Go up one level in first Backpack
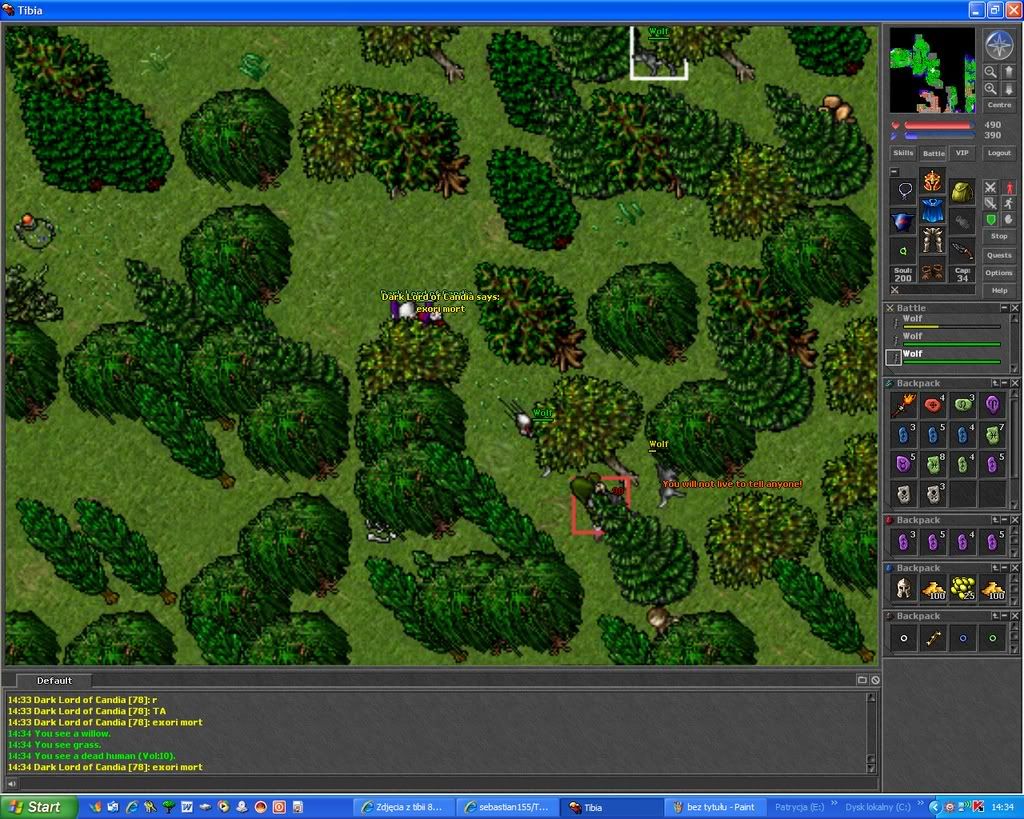The height and width of the screenshot is (819, 1024). 995,383
